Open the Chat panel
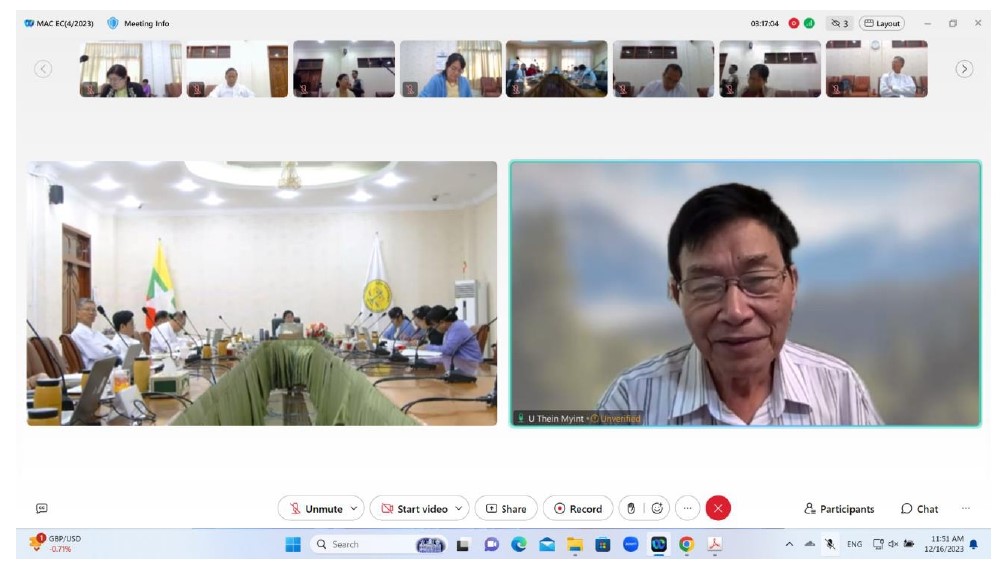Screen dimensions: 1006x572 tap(919, 509)
